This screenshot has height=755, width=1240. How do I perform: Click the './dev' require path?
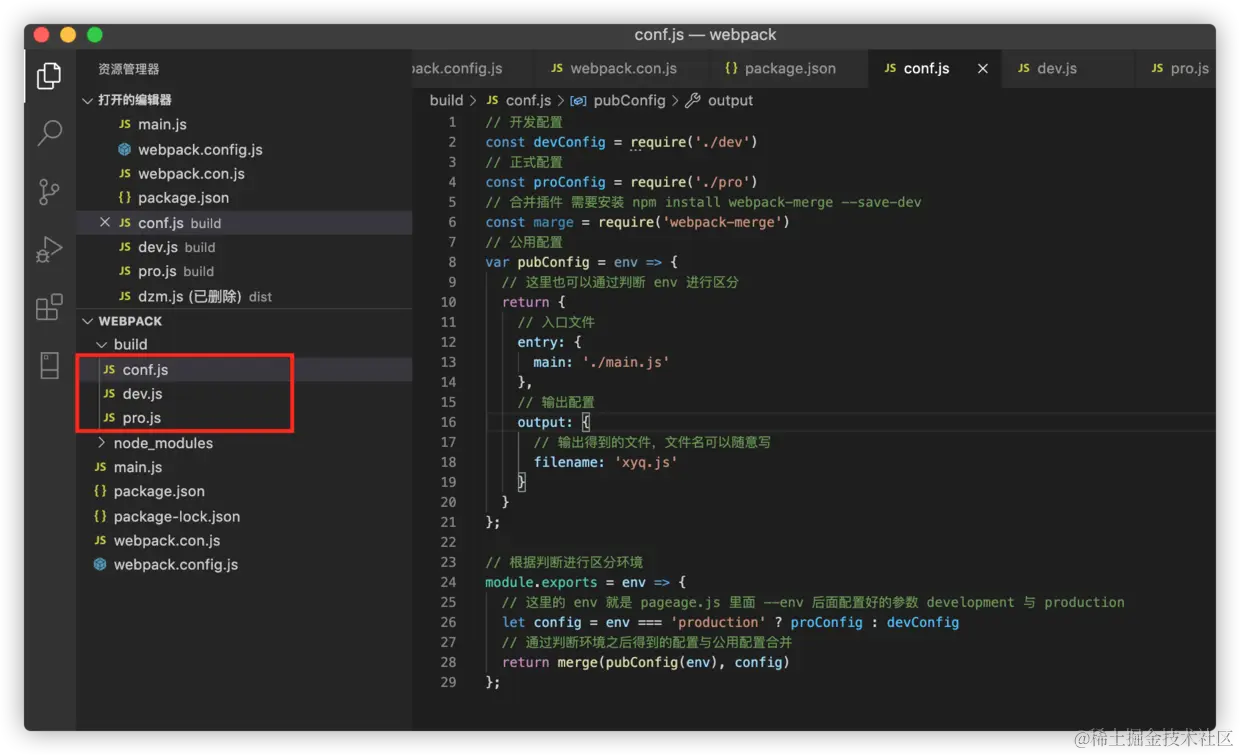(723, 142)
